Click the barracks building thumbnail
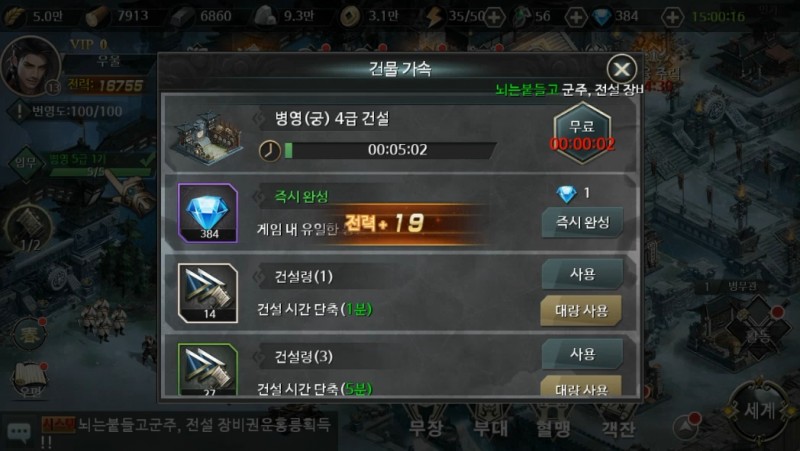The image size is (800, 451). [x=206, y=136]
